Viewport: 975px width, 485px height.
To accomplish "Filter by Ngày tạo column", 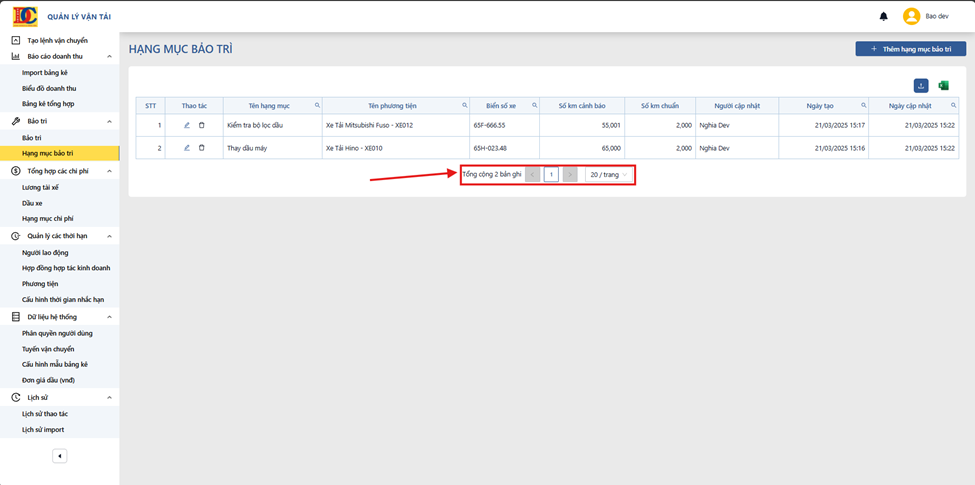I will [x=864, y=106].
